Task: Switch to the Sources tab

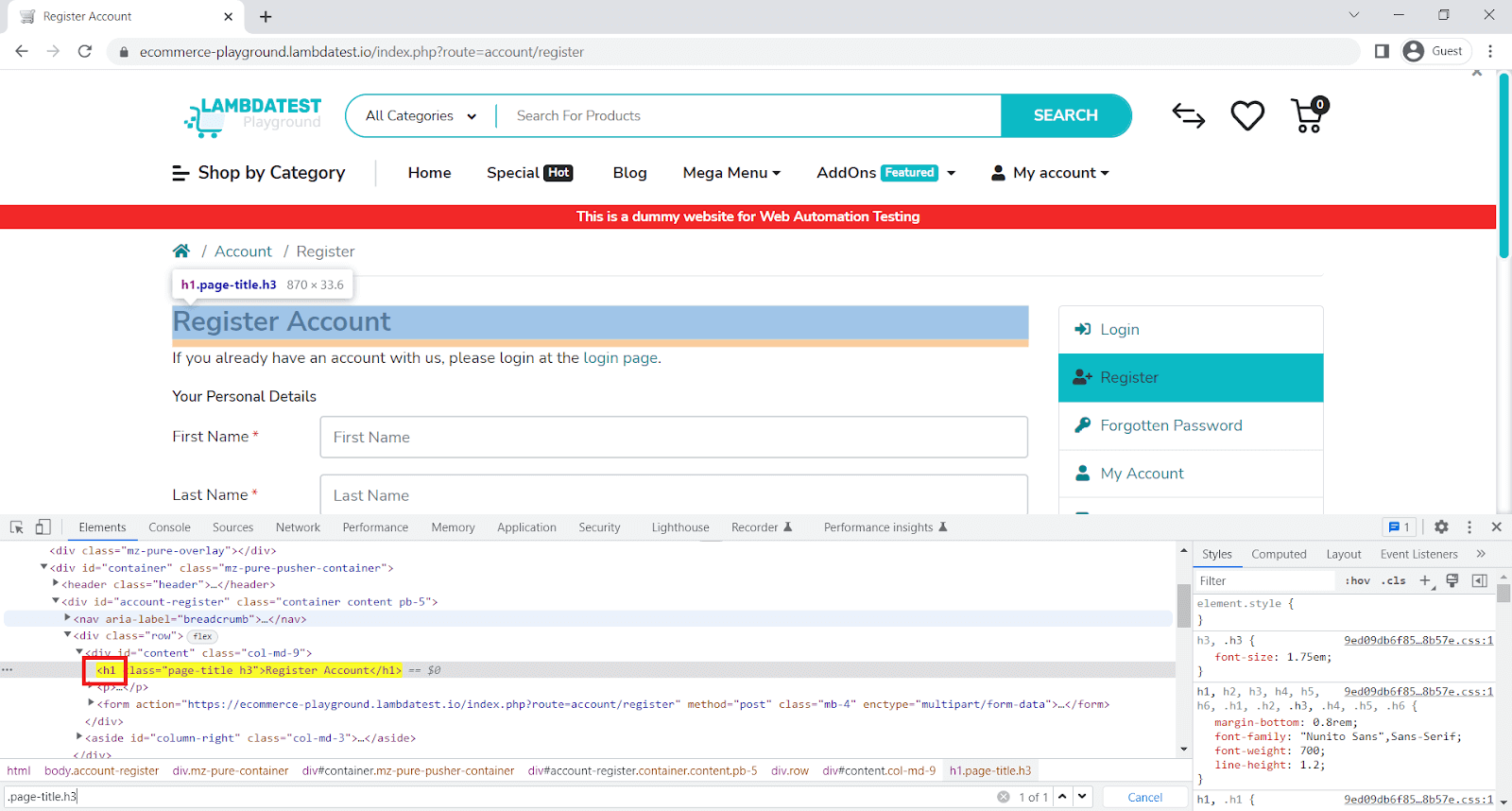Action: (x=232, y=527)
